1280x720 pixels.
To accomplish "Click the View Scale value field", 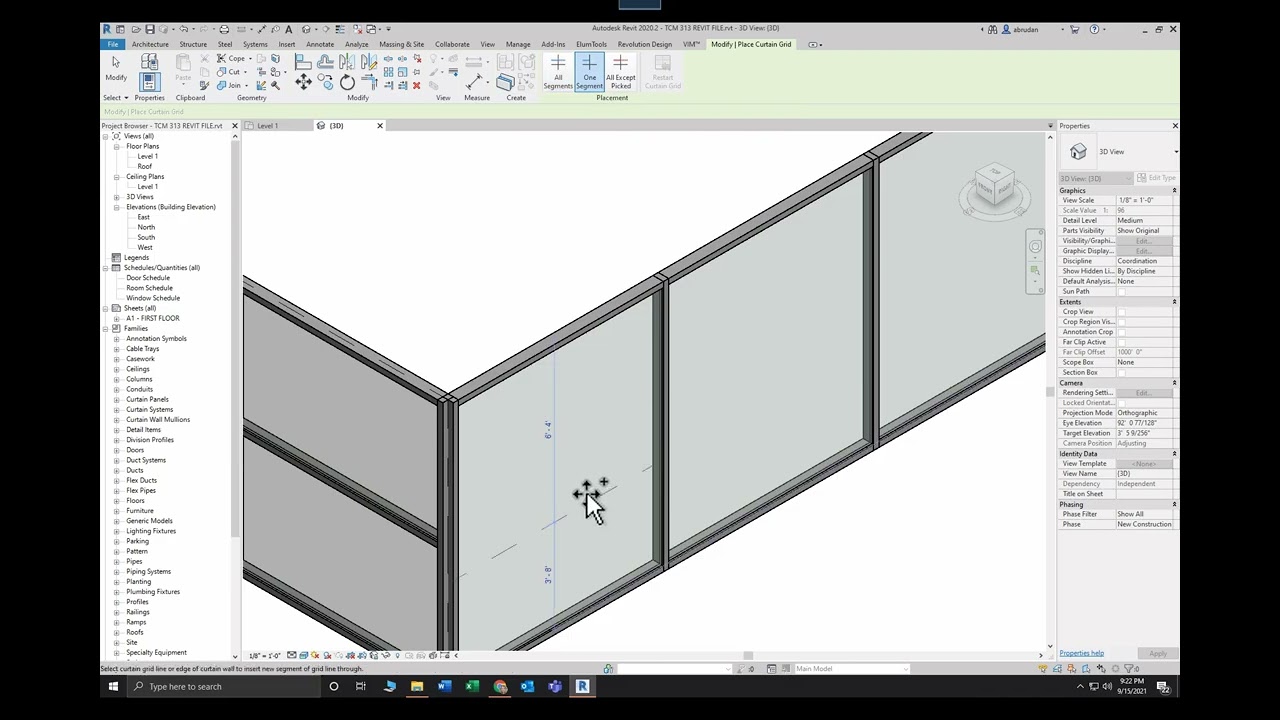I will [x=1144, y=200].
